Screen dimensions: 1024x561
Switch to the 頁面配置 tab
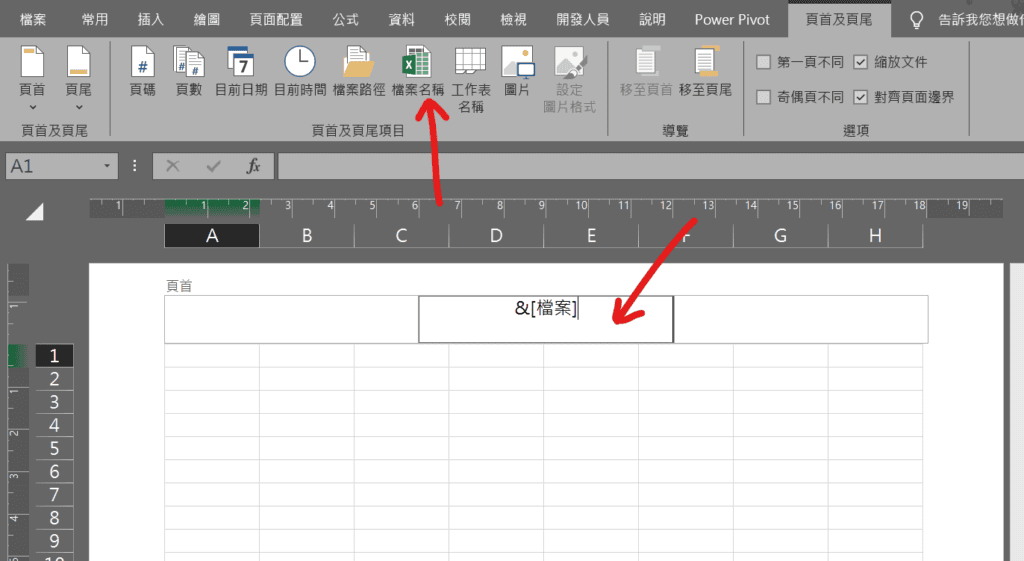264,19
